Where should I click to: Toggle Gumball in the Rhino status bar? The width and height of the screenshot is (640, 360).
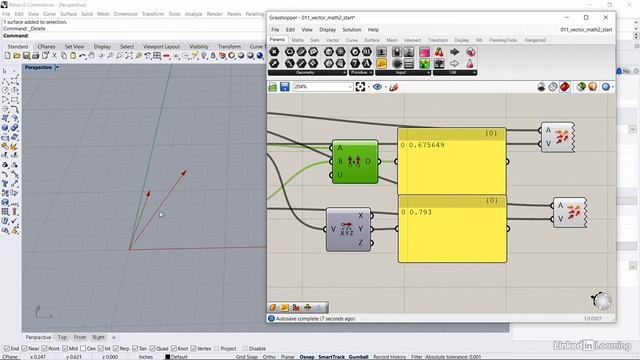tap(358, 357)
